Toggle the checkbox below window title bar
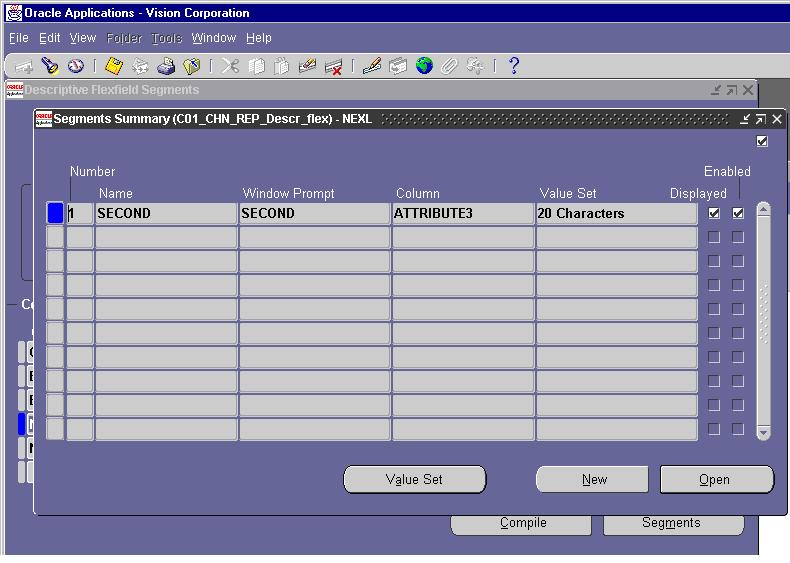Screen dimensions: 790x563 tap(762, 141)
